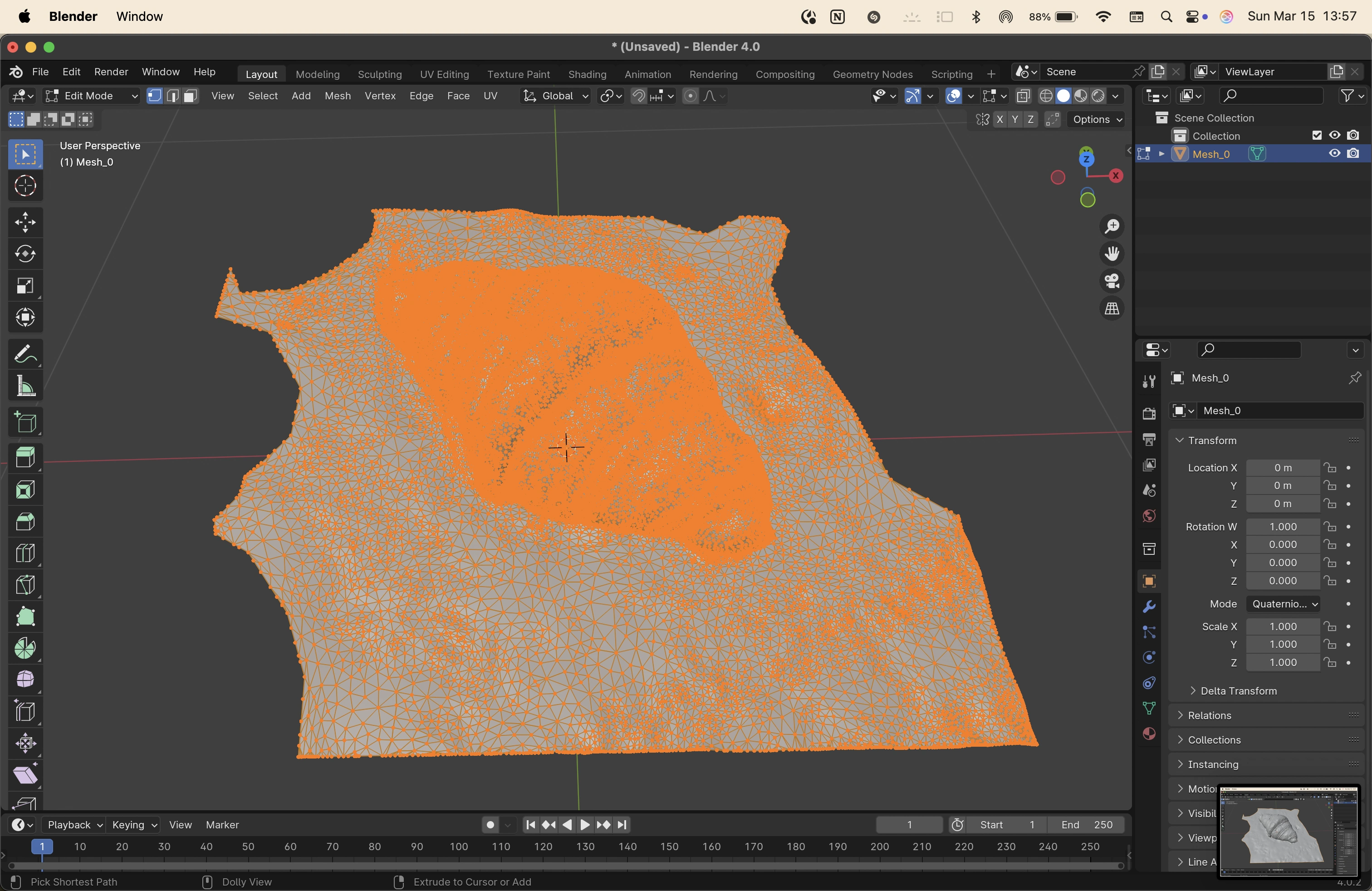Switch to the Sculpting workspace tab
The image size is (1372, 891).
[x=379, y=74]
